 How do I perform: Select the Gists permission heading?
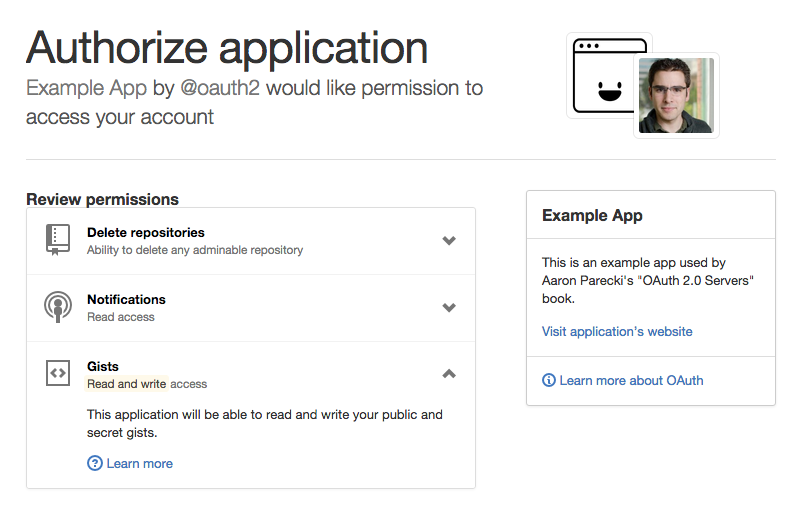[103, 366]
